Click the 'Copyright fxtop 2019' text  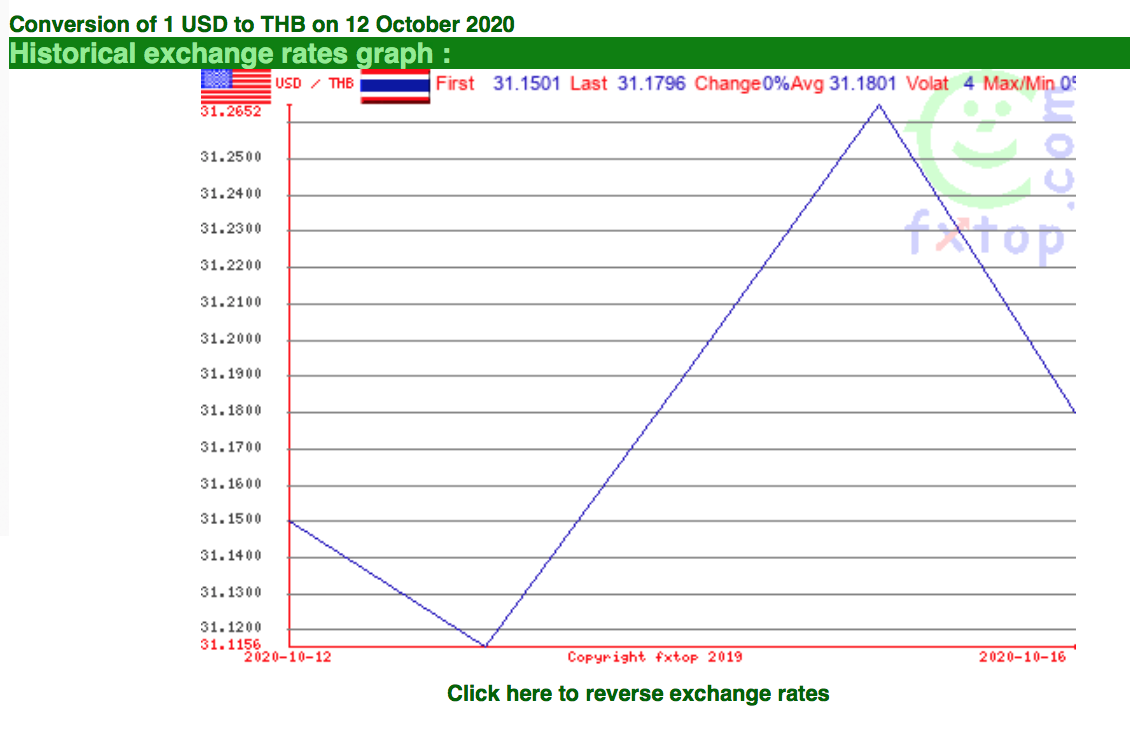coord(654,657)
